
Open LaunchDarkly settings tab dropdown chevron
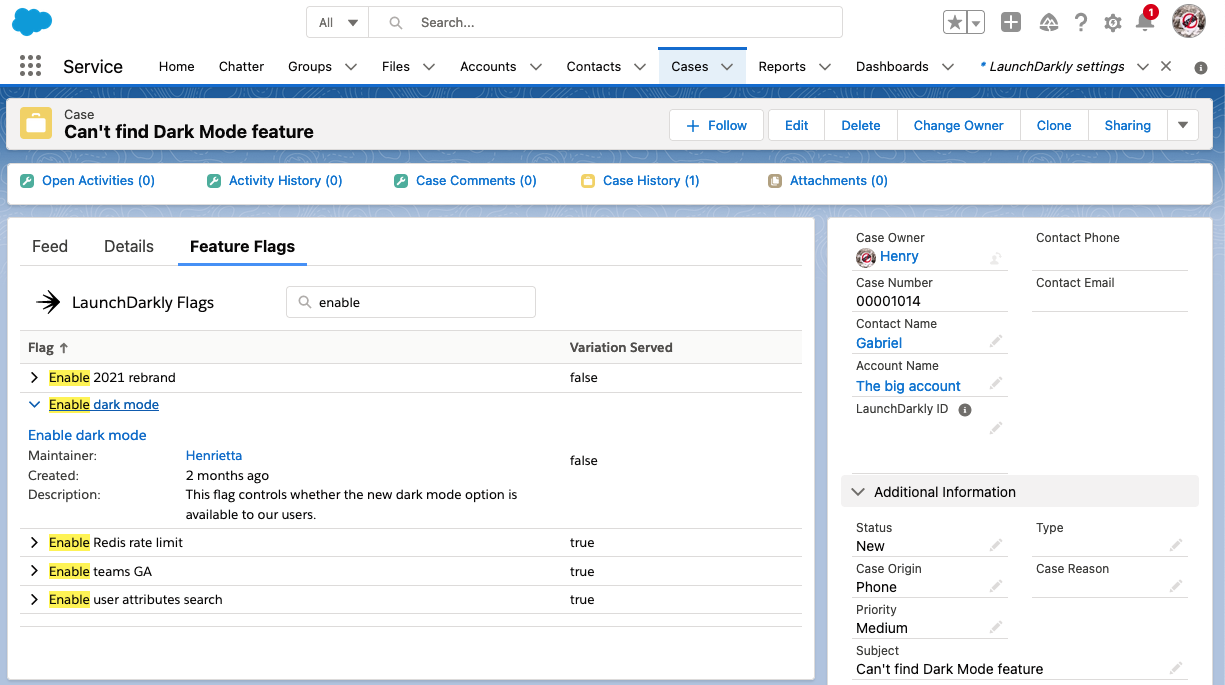tap(1143, 67)
